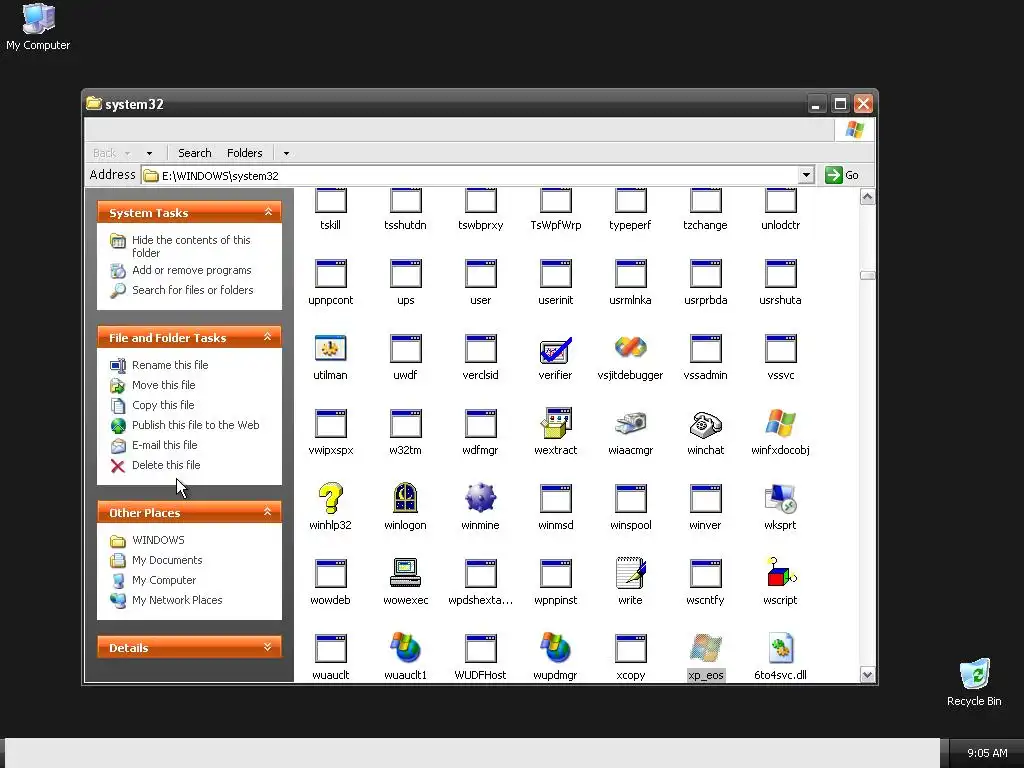Click Search for files or folders
This screenshot has height=768, width=1024.
[192, 290]
